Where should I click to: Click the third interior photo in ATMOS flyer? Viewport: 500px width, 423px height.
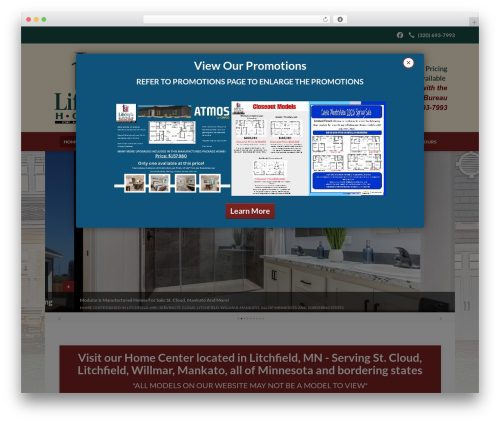coord(185,183)
